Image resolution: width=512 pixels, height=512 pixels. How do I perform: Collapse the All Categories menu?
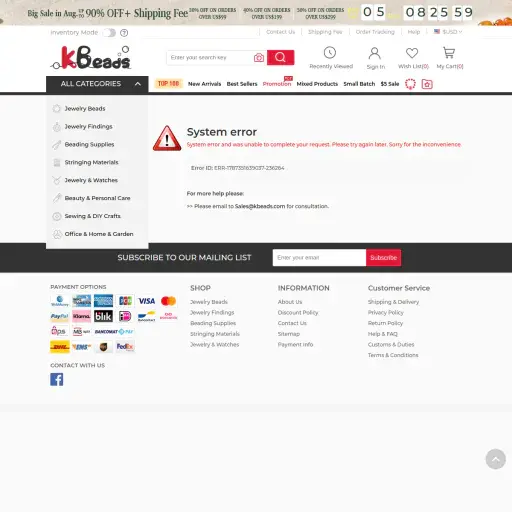[138, 84]
